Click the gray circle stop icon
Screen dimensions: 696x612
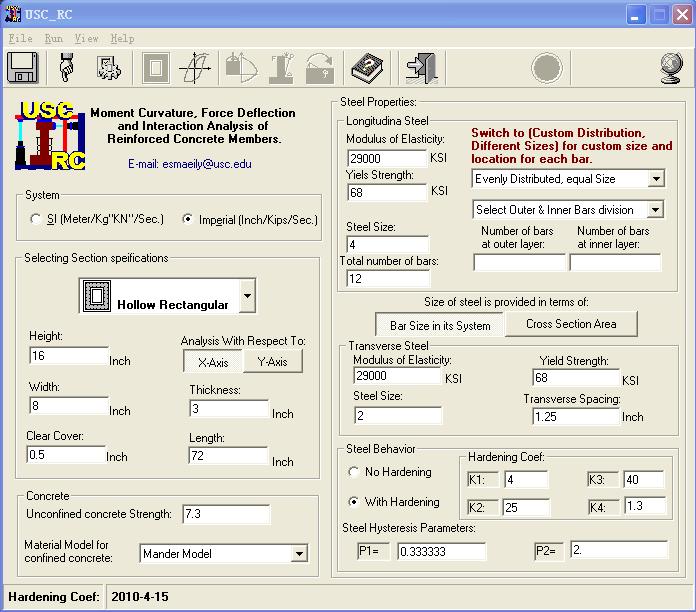pos(546,68)
